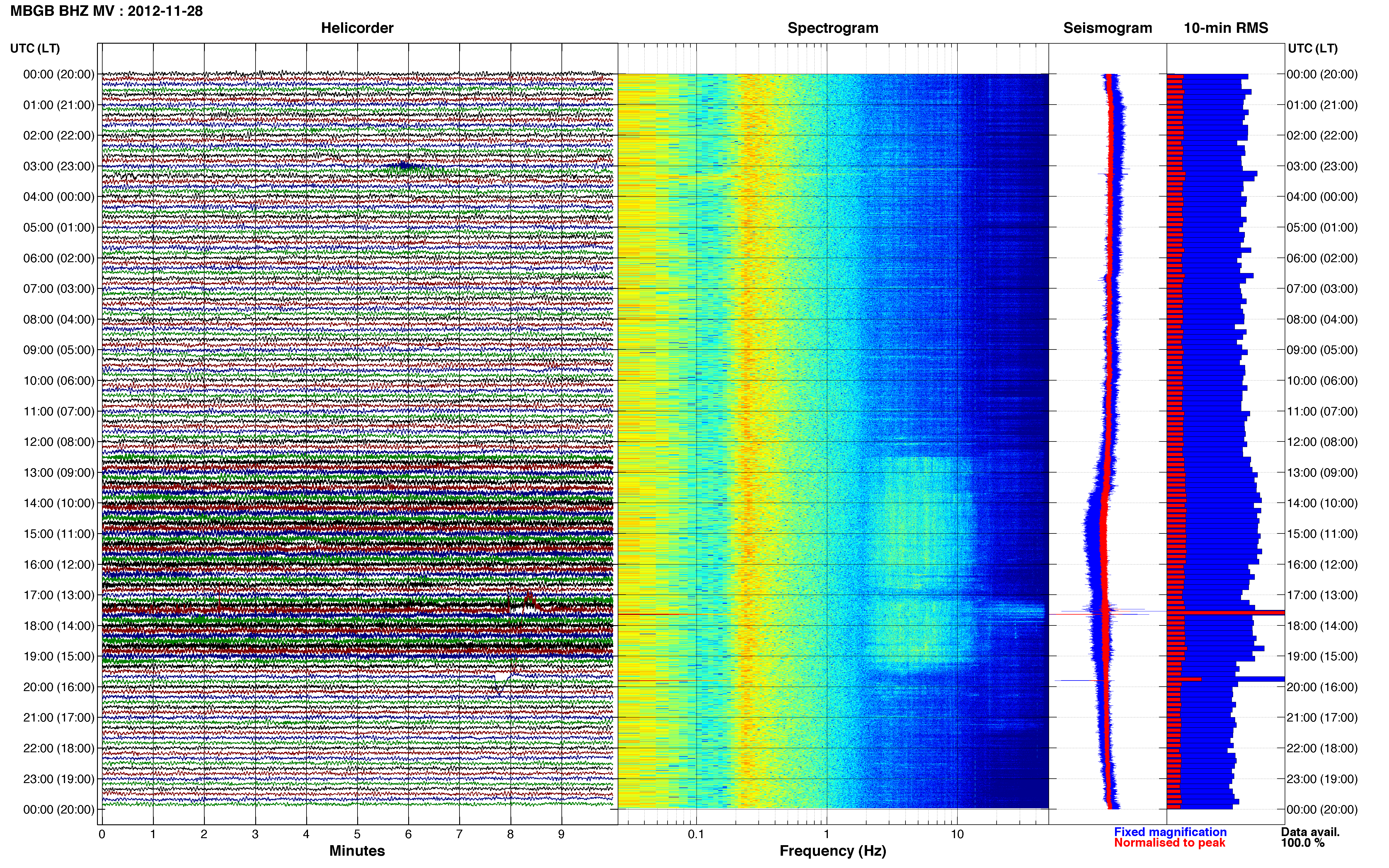This screenshot has height=868, width=1389.
Task: Click right time label 10:00 (06:00)
Action: [1322, 380]
